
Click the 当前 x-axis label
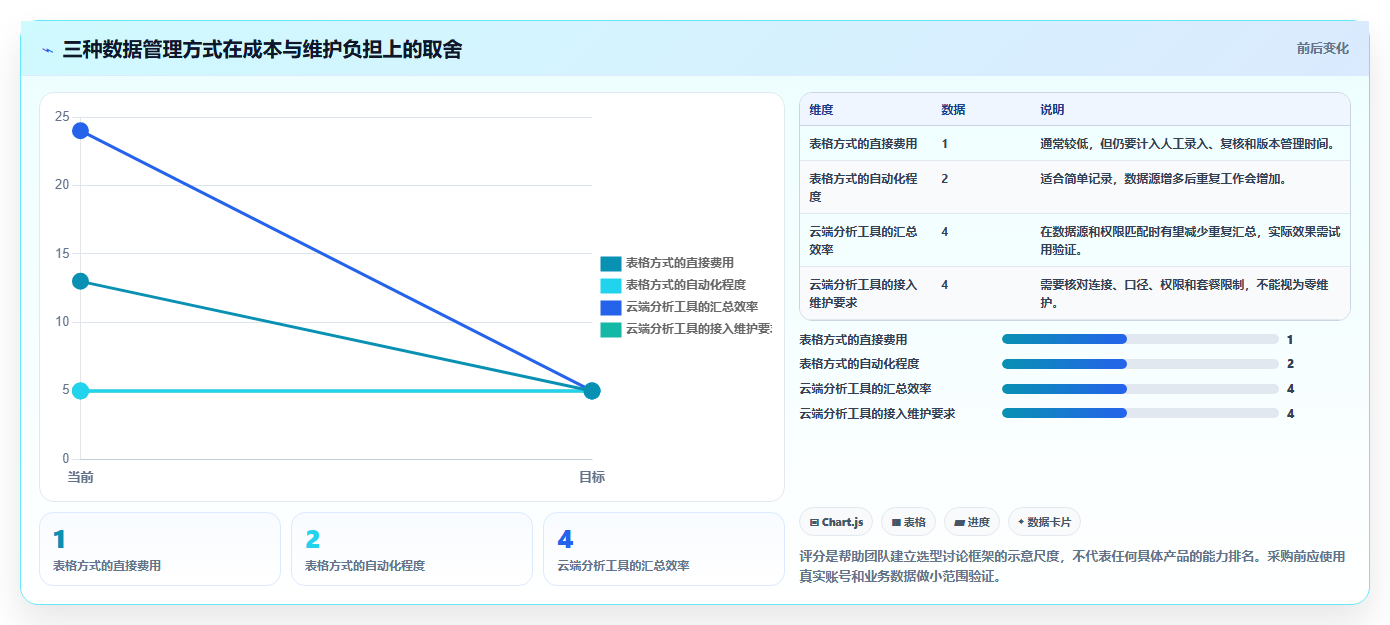[x=80, y=477]
